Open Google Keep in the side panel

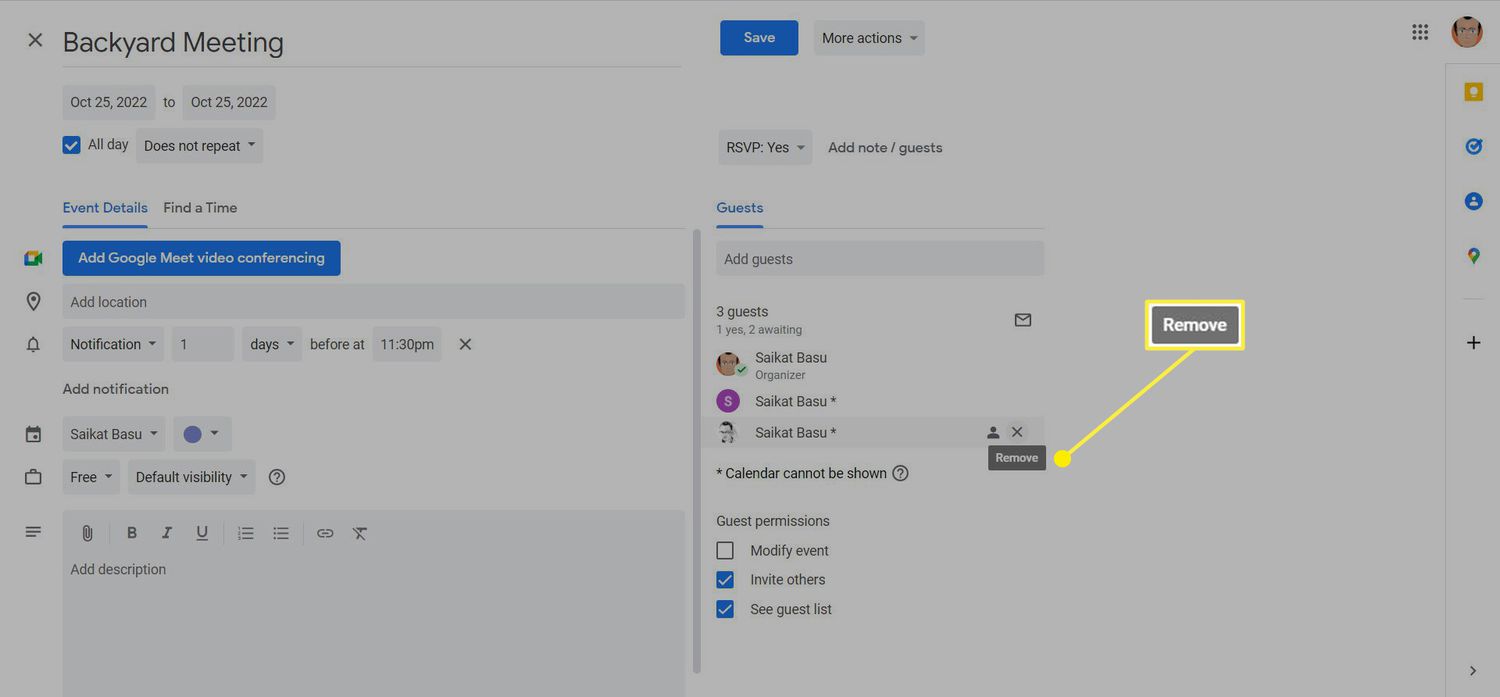[1473, 92]
